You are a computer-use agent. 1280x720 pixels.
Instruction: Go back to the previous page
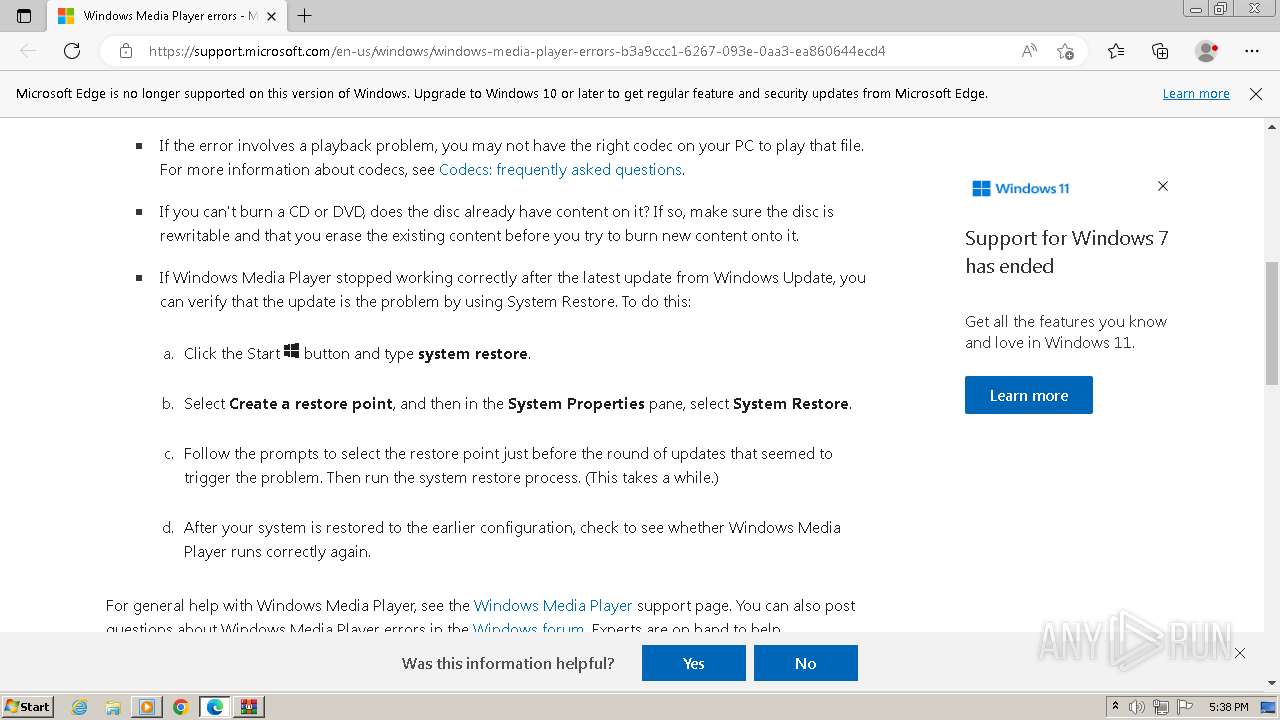(x=28, y=51)
